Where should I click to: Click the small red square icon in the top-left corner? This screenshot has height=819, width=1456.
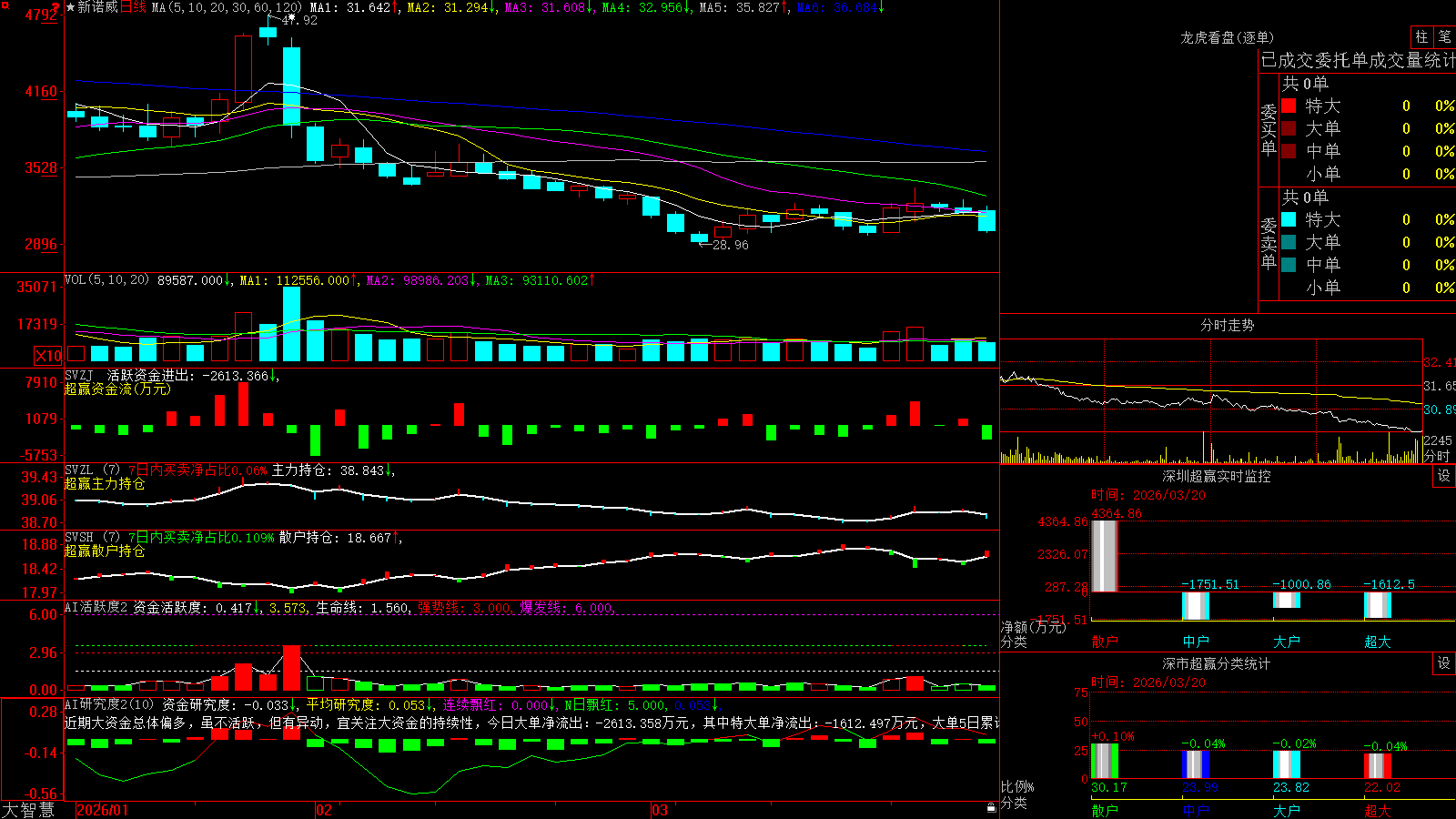tap(4, 5)
